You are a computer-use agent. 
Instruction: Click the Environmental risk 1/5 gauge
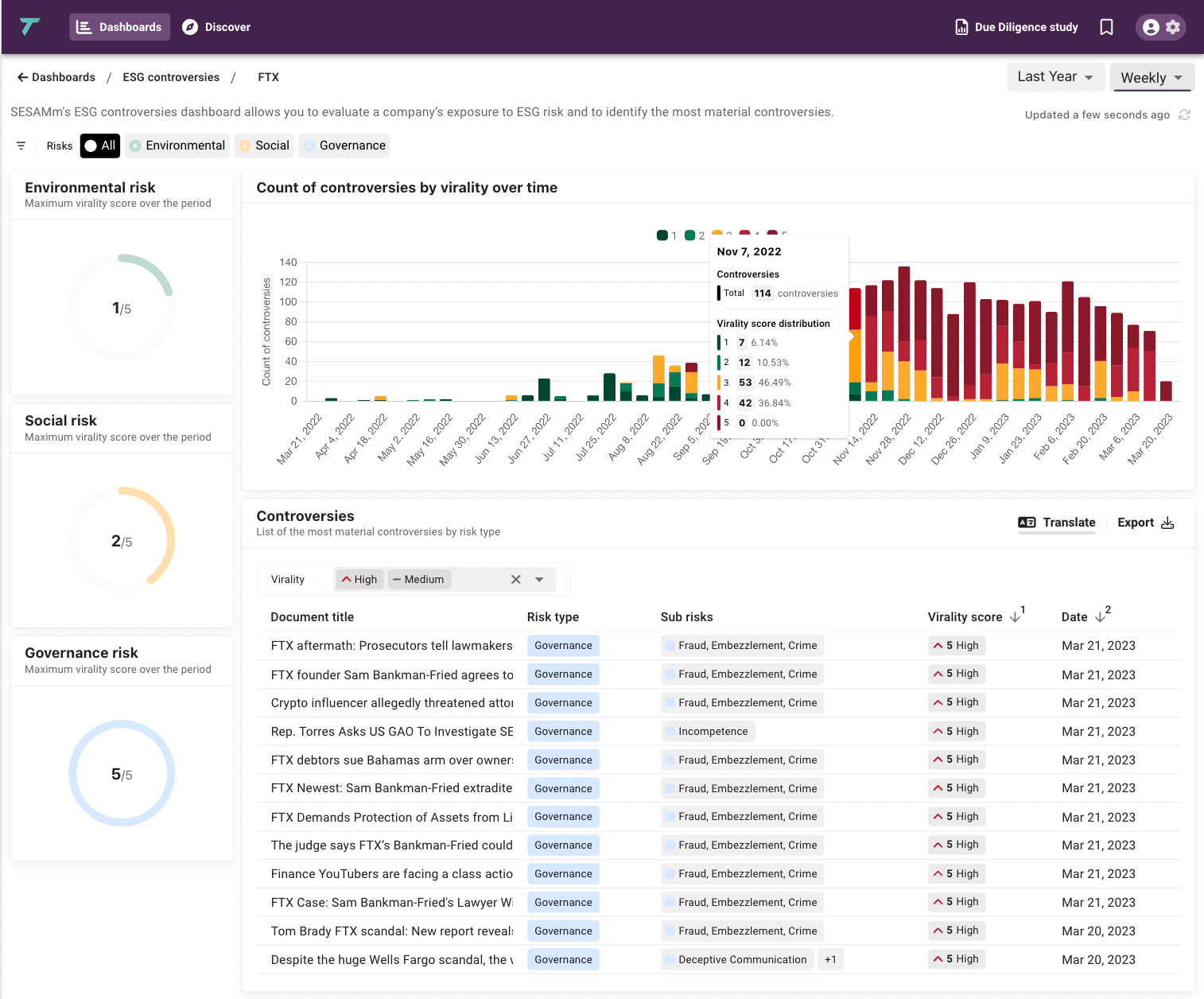pos(122,308)
